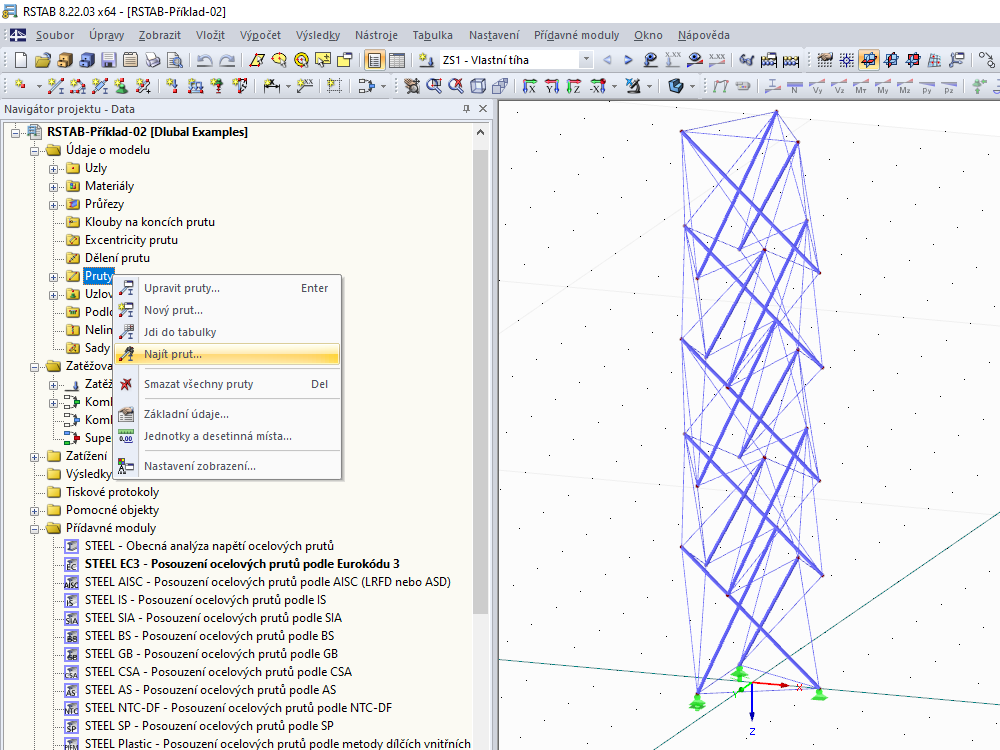
Task: Click view in Z direction icon
Action: tap(573, 85)
